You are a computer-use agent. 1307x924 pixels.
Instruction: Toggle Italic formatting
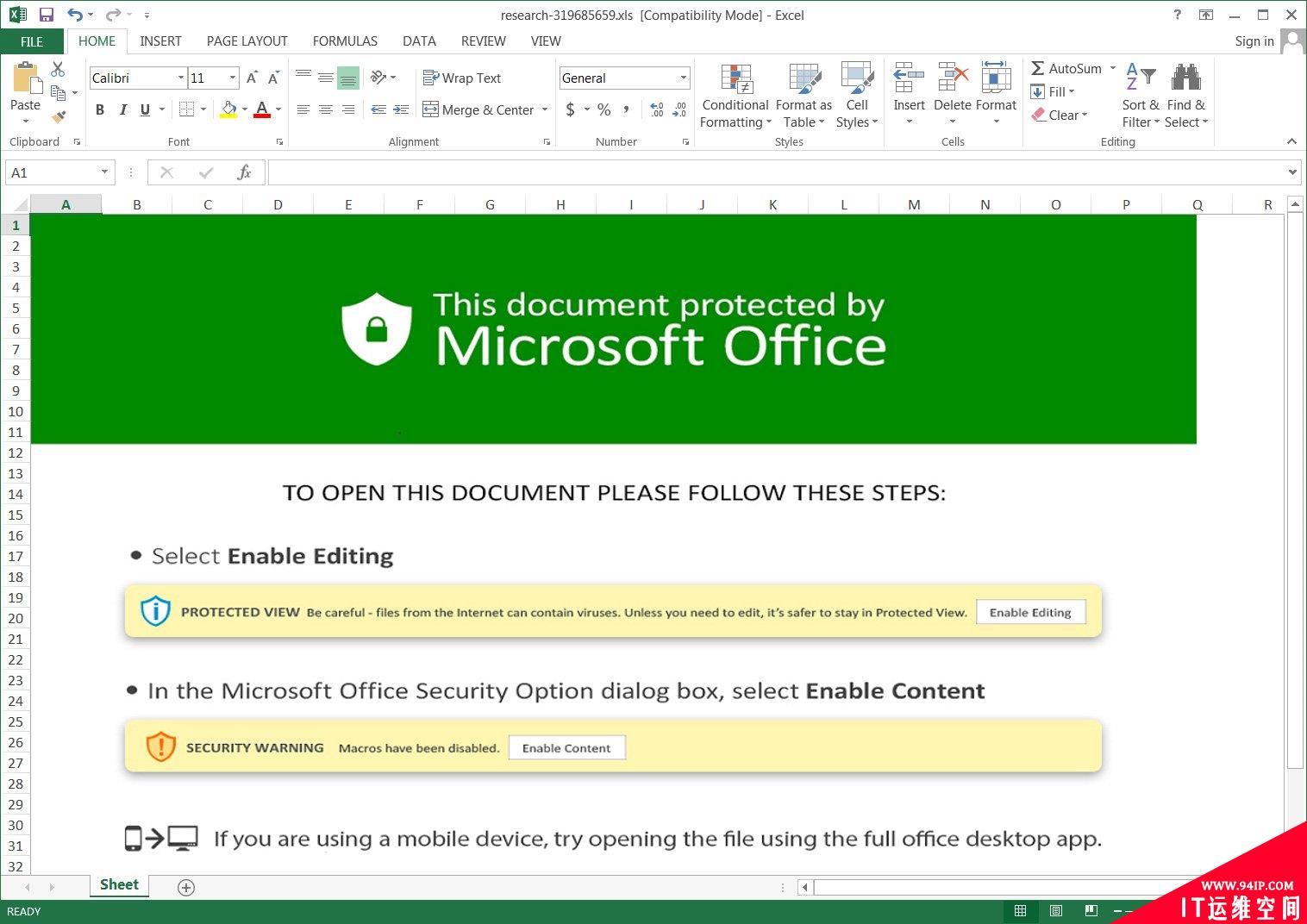[x=122, y=109]
